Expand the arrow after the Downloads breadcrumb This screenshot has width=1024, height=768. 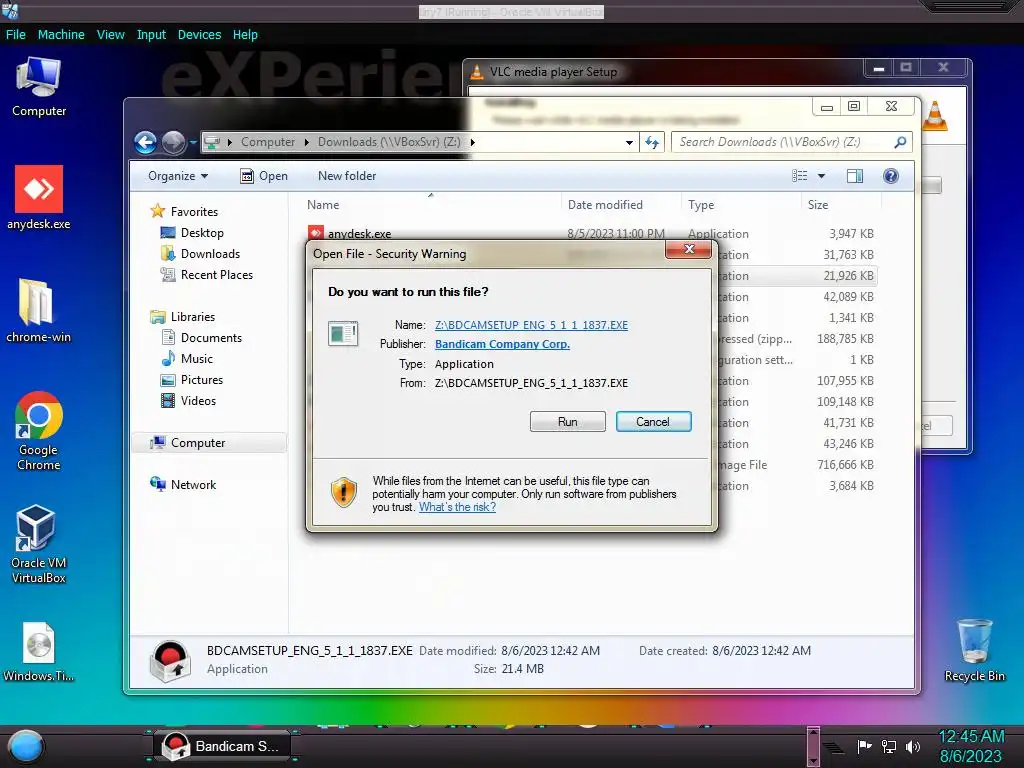473,142
